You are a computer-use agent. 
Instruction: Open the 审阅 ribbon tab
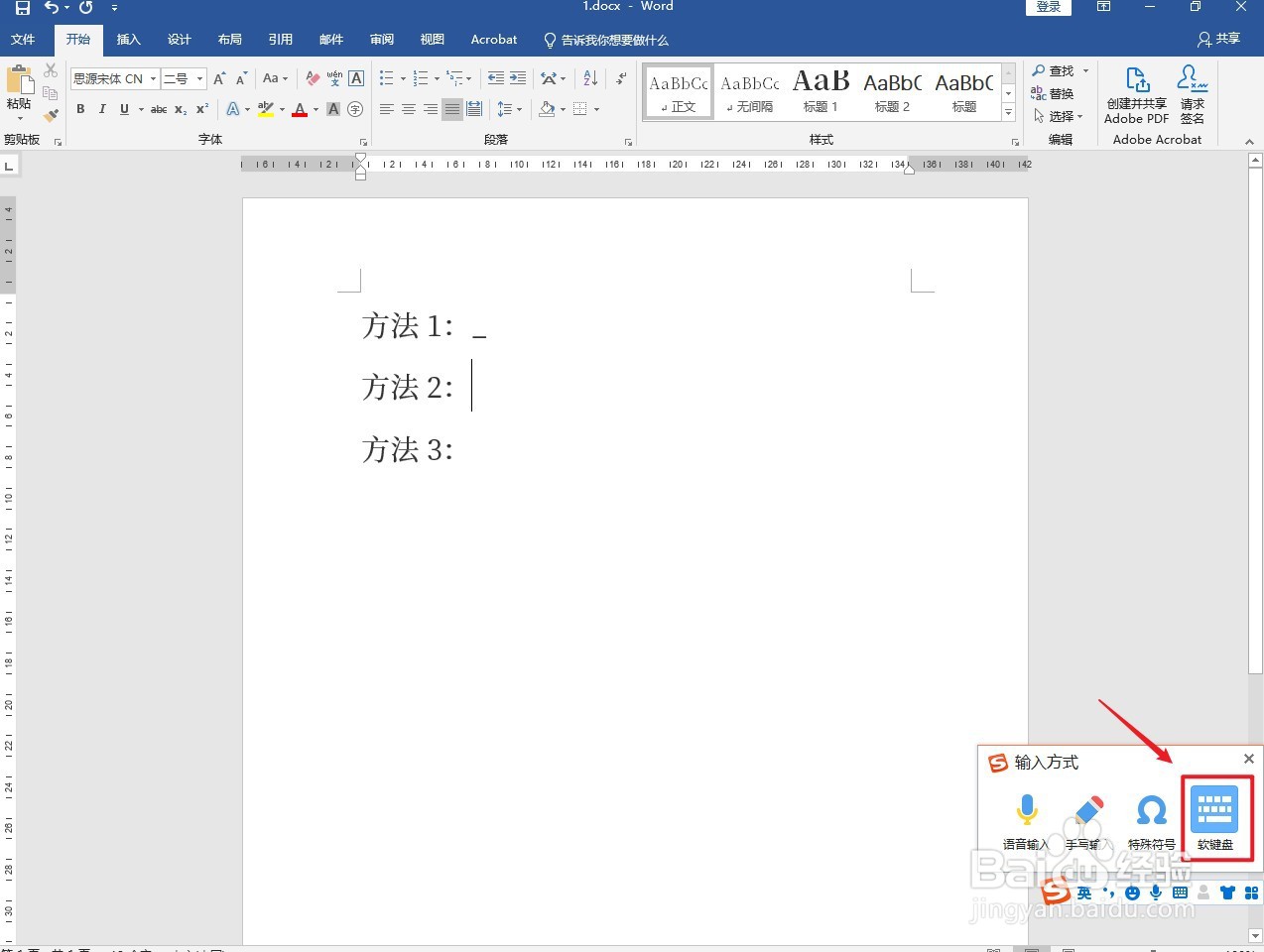coord(382,40)
